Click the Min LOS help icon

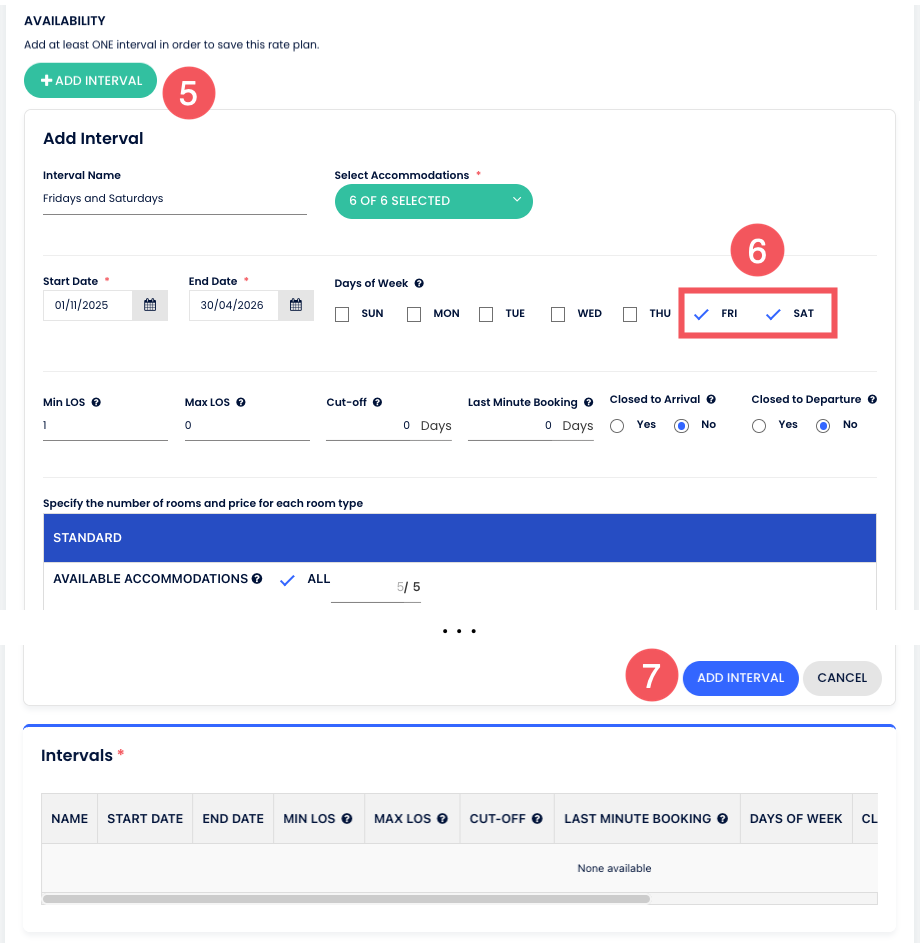96,402
